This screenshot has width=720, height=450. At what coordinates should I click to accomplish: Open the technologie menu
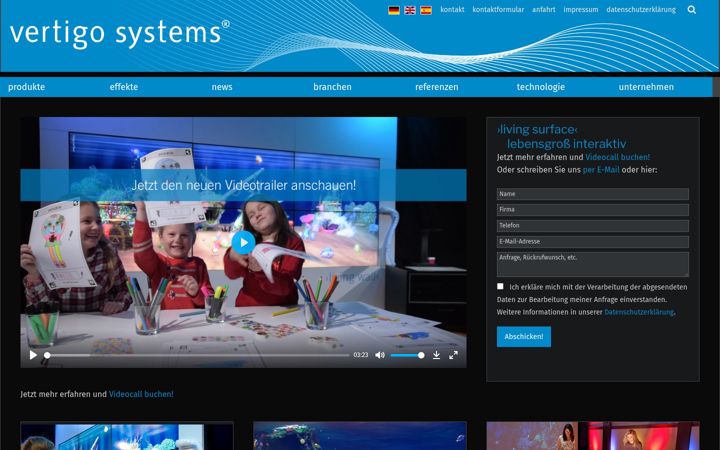coord(540,87)
